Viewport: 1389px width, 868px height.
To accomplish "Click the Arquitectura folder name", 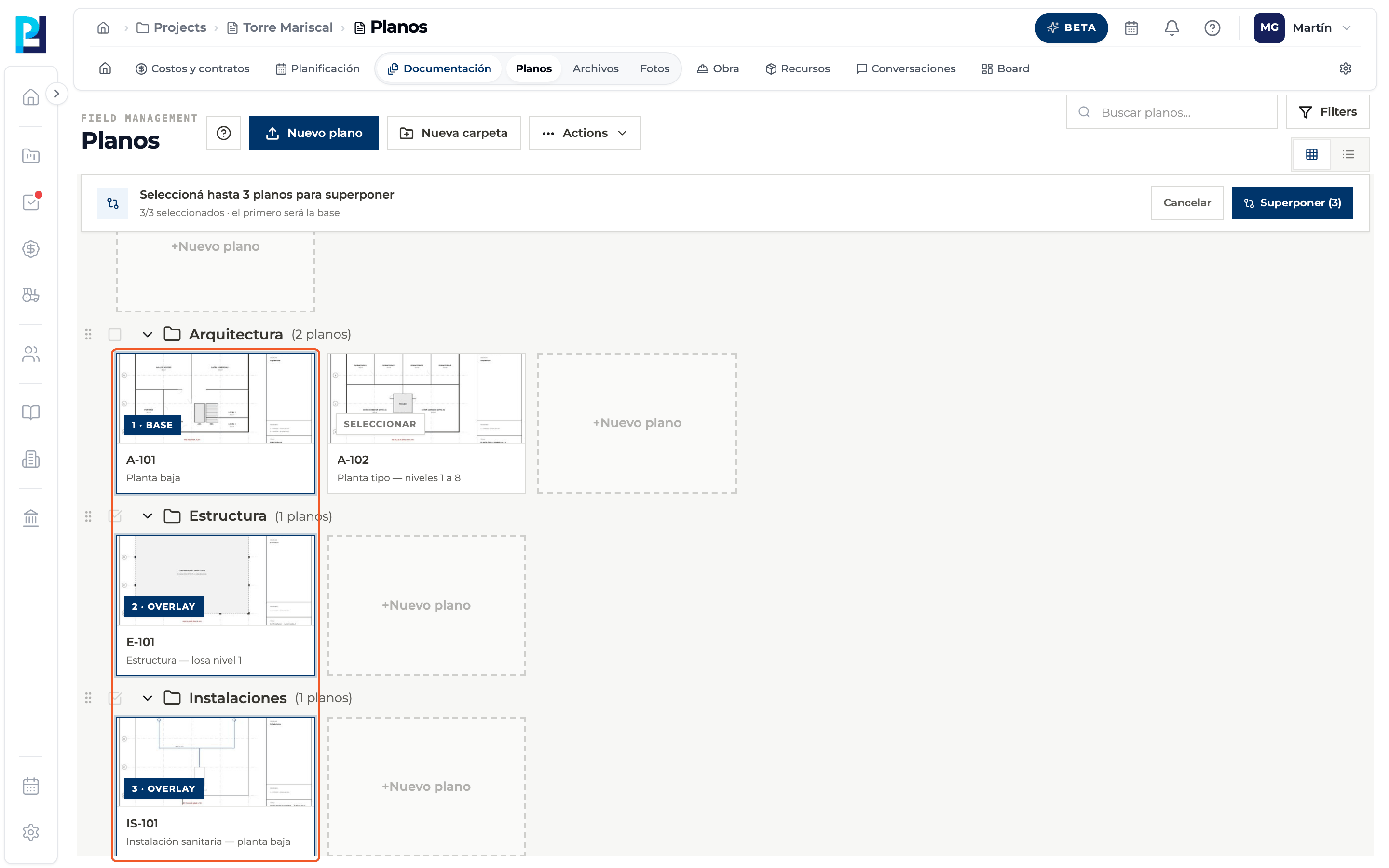I will pos(236,334).
